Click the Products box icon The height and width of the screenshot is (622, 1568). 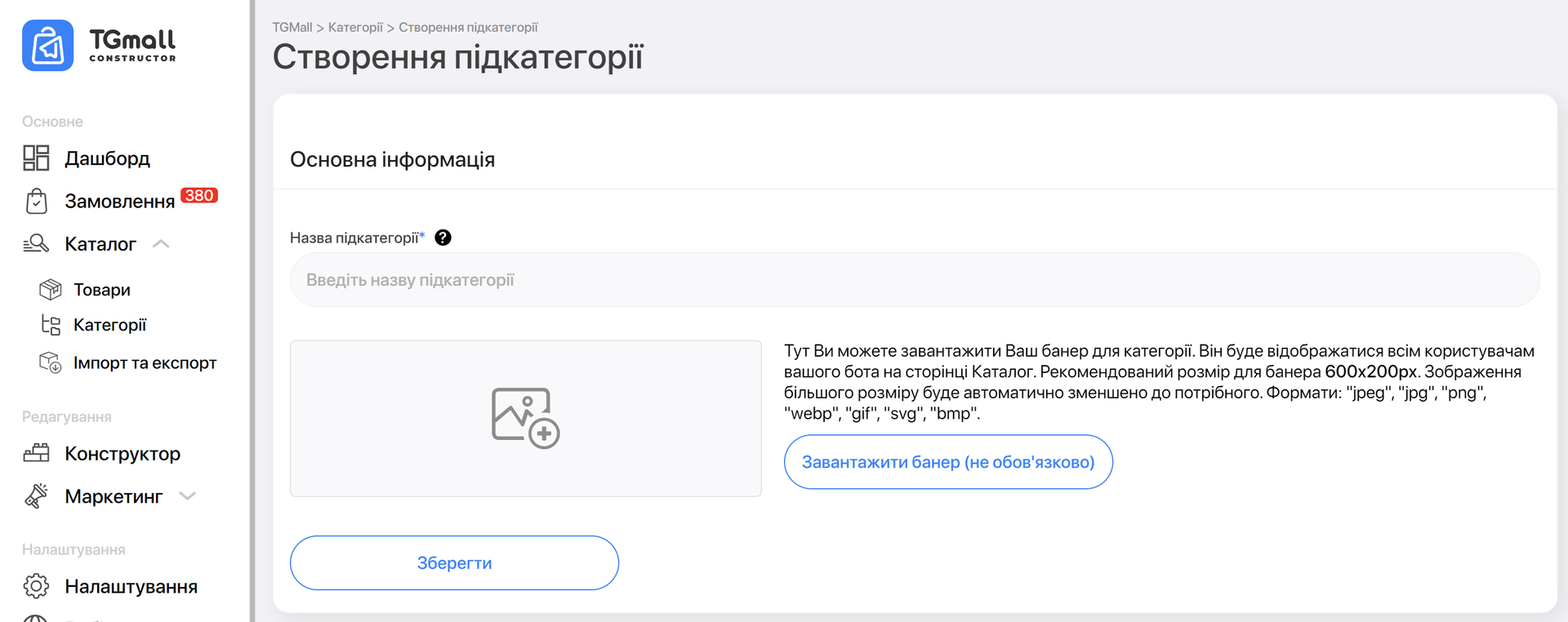point(51,289)
